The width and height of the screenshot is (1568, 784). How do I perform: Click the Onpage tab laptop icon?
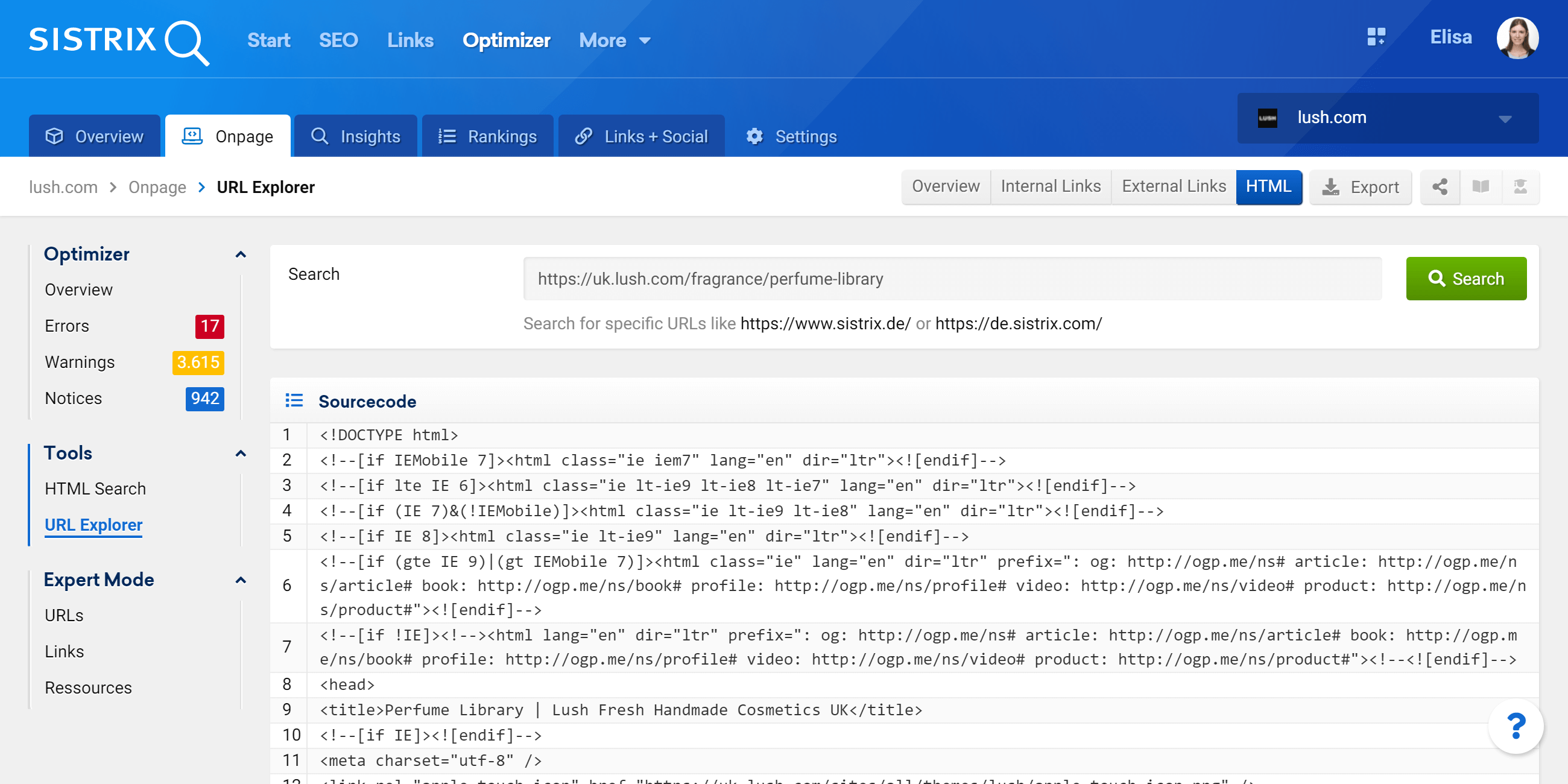(192, 136)
